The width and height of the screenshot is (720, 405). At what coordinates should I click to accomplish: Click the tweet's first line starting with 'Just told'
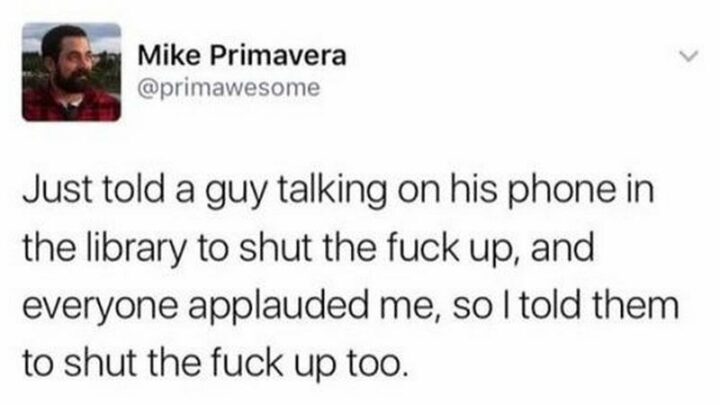coord(338,190)
